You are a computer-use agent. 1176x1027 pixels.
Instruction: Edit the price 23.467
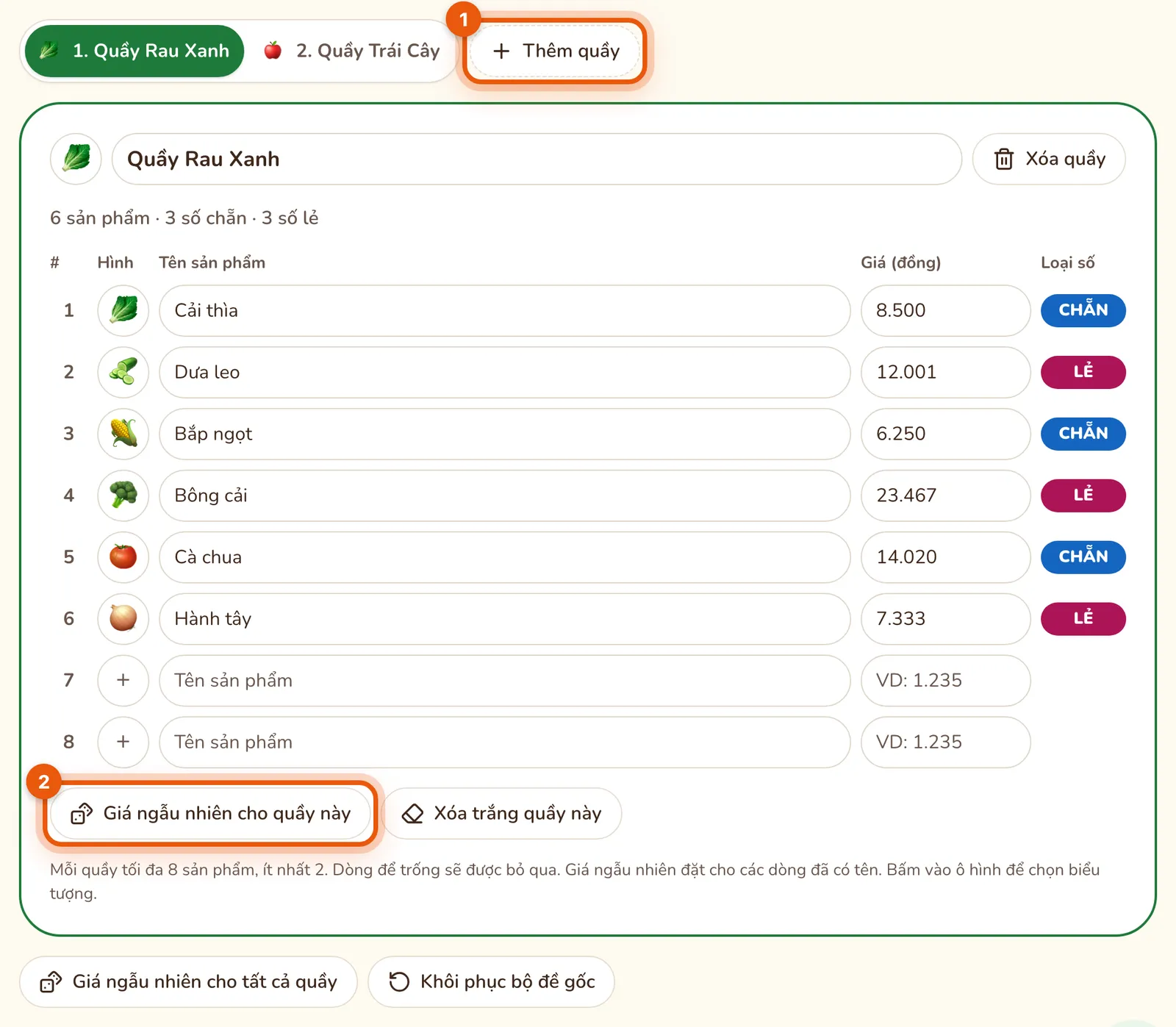coord(945,495)
